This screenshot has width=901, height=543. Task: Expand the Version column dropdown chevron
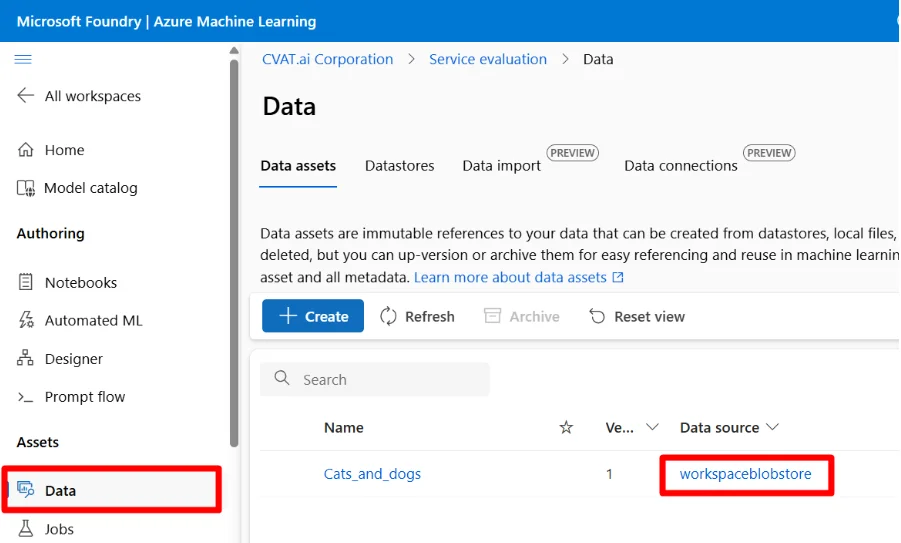tap(652, 427)
